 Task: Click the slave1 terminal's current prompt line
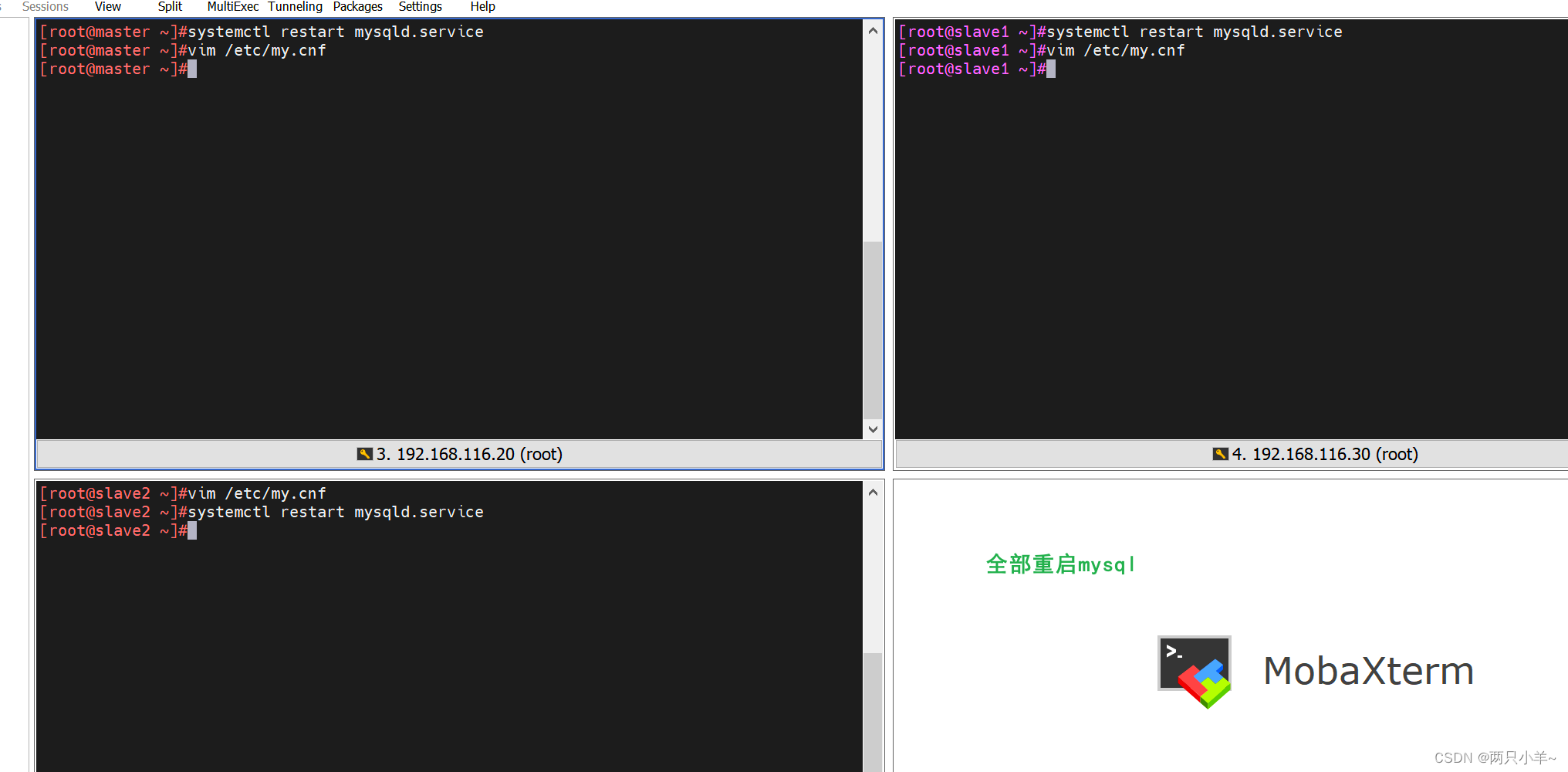click(x=977, y=69)
